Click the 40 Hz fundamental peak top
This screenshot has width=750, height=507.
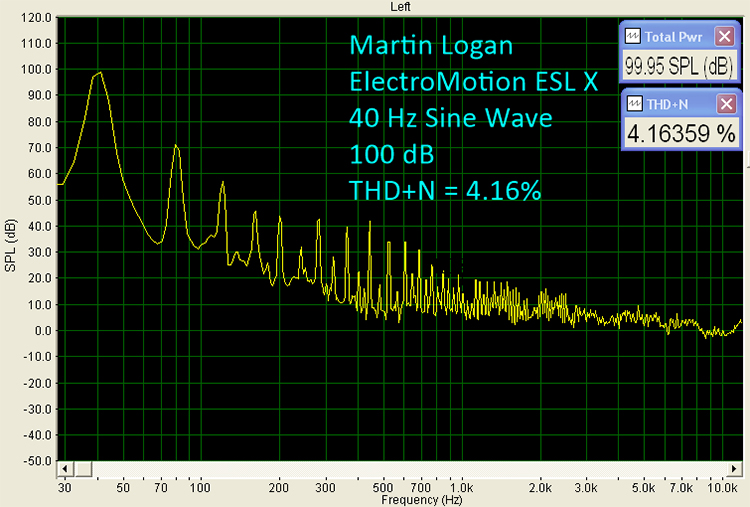(99, 73)
